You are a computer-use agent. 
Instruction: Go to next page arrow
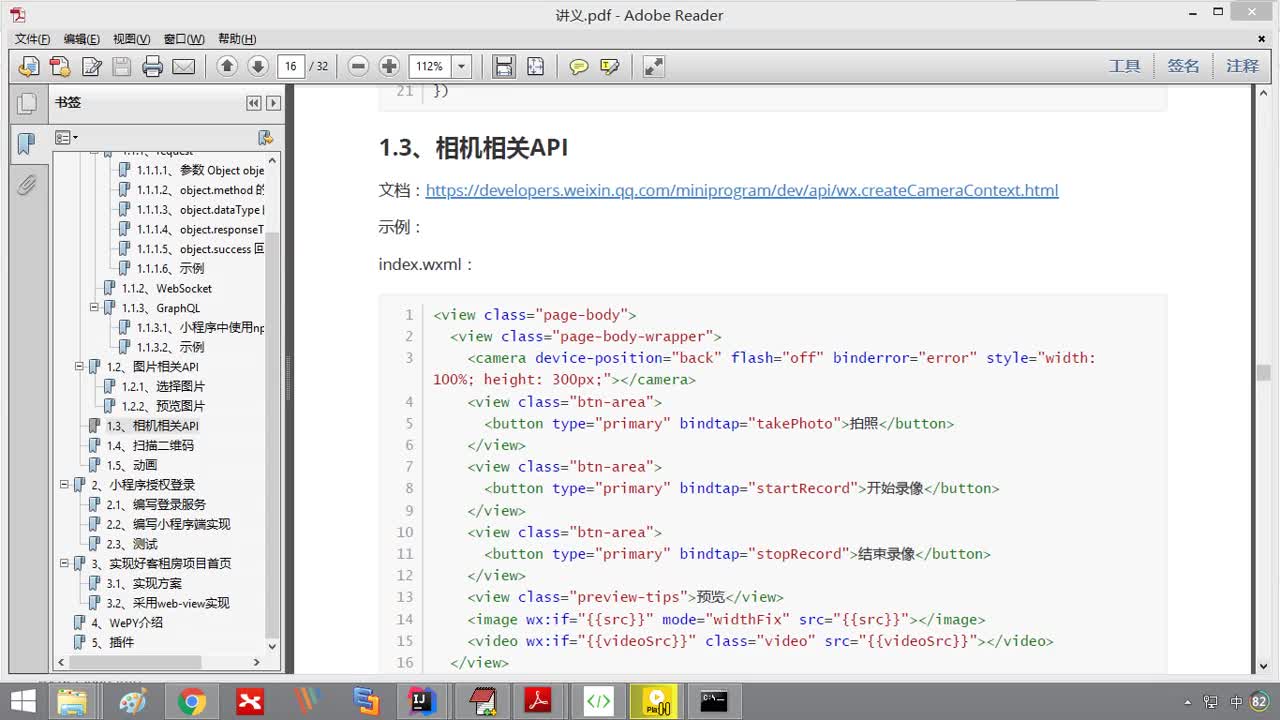point(258,66)
